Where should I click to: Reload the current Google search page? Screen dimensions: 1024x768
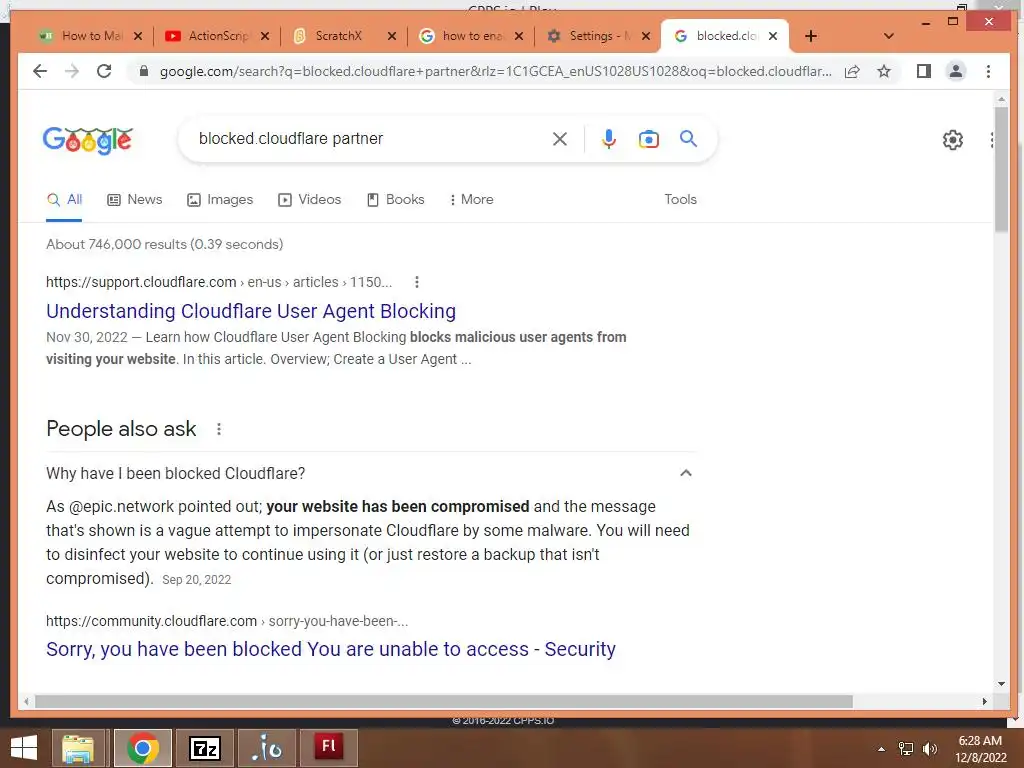[104, 71]
